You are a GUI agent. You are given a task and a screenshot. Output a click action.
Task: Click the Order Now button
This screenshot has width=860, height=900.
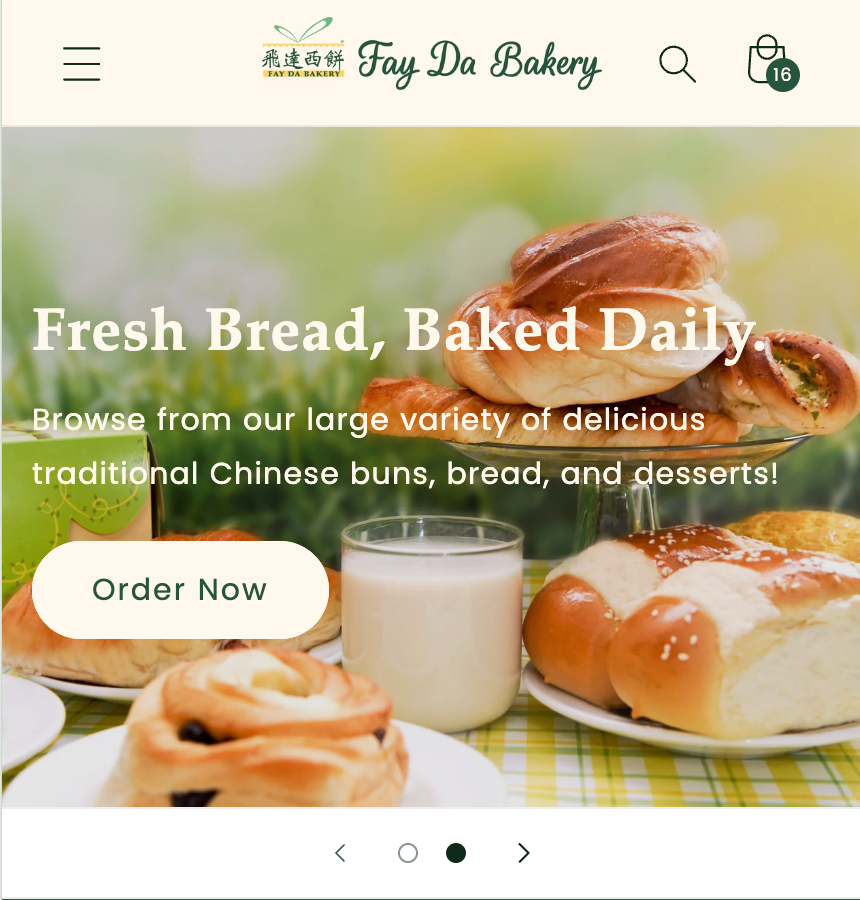click(180, 589)
